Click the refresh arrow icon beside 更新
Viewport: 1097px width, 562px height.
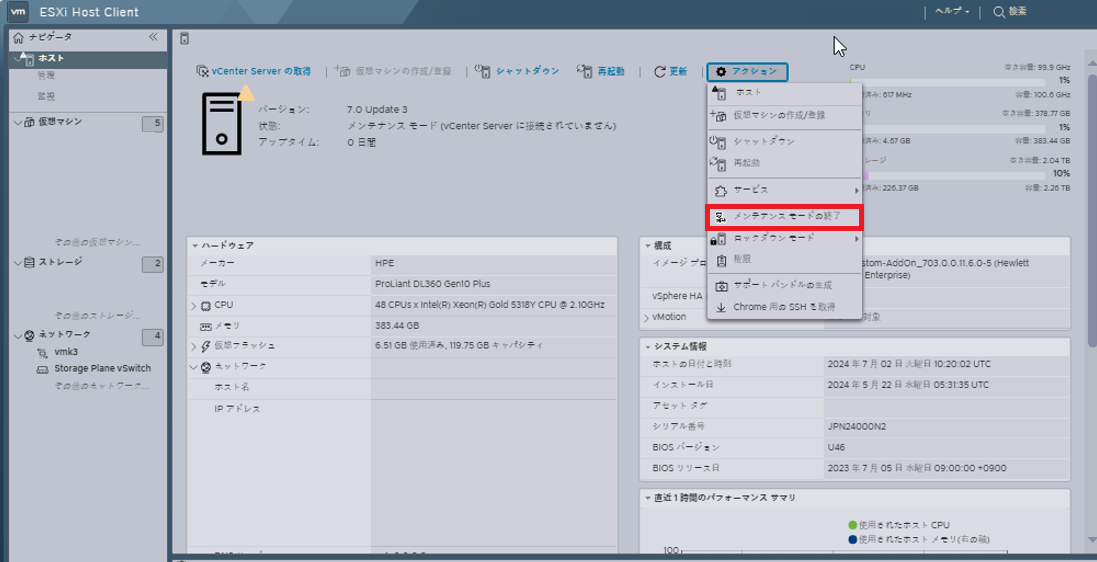[659, 71]
